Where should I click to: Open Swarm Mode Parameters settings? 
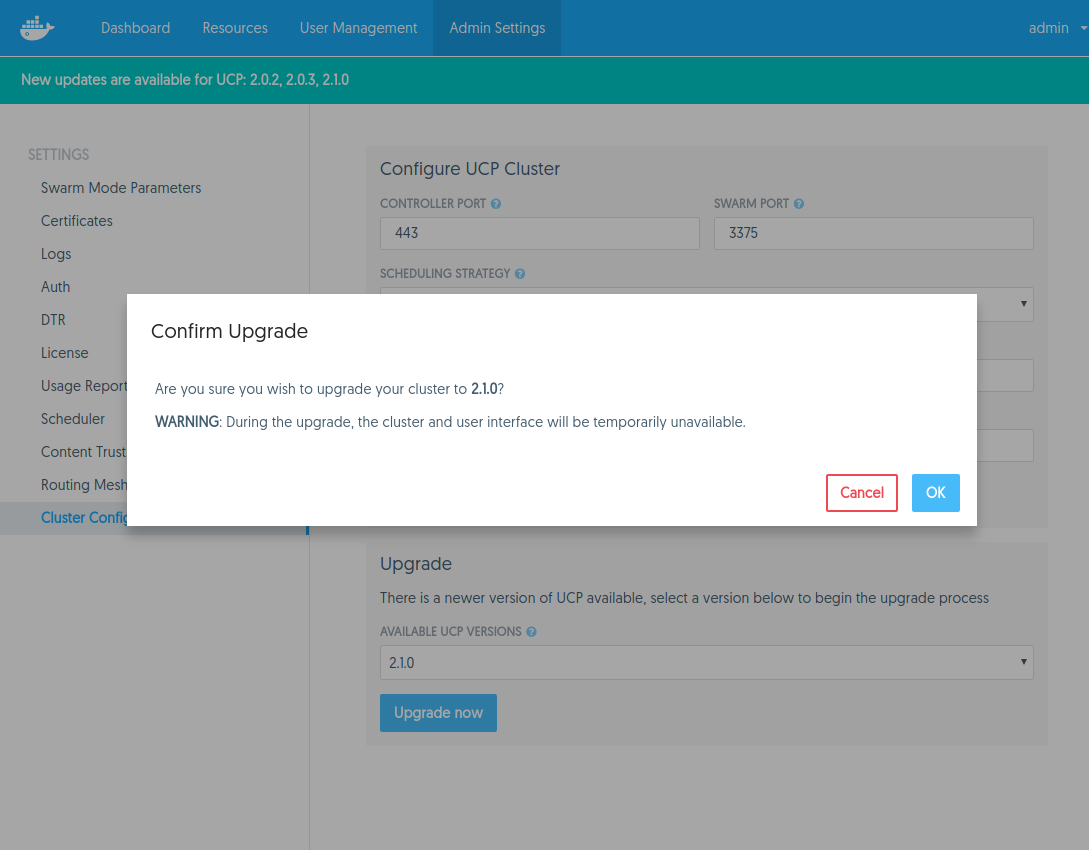[121, 188]
